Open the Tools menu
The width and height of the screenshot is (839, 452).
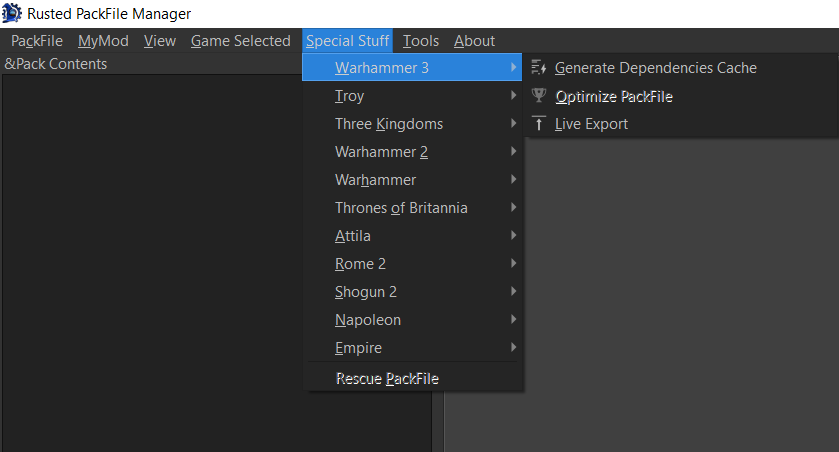(x=421, y=41)
